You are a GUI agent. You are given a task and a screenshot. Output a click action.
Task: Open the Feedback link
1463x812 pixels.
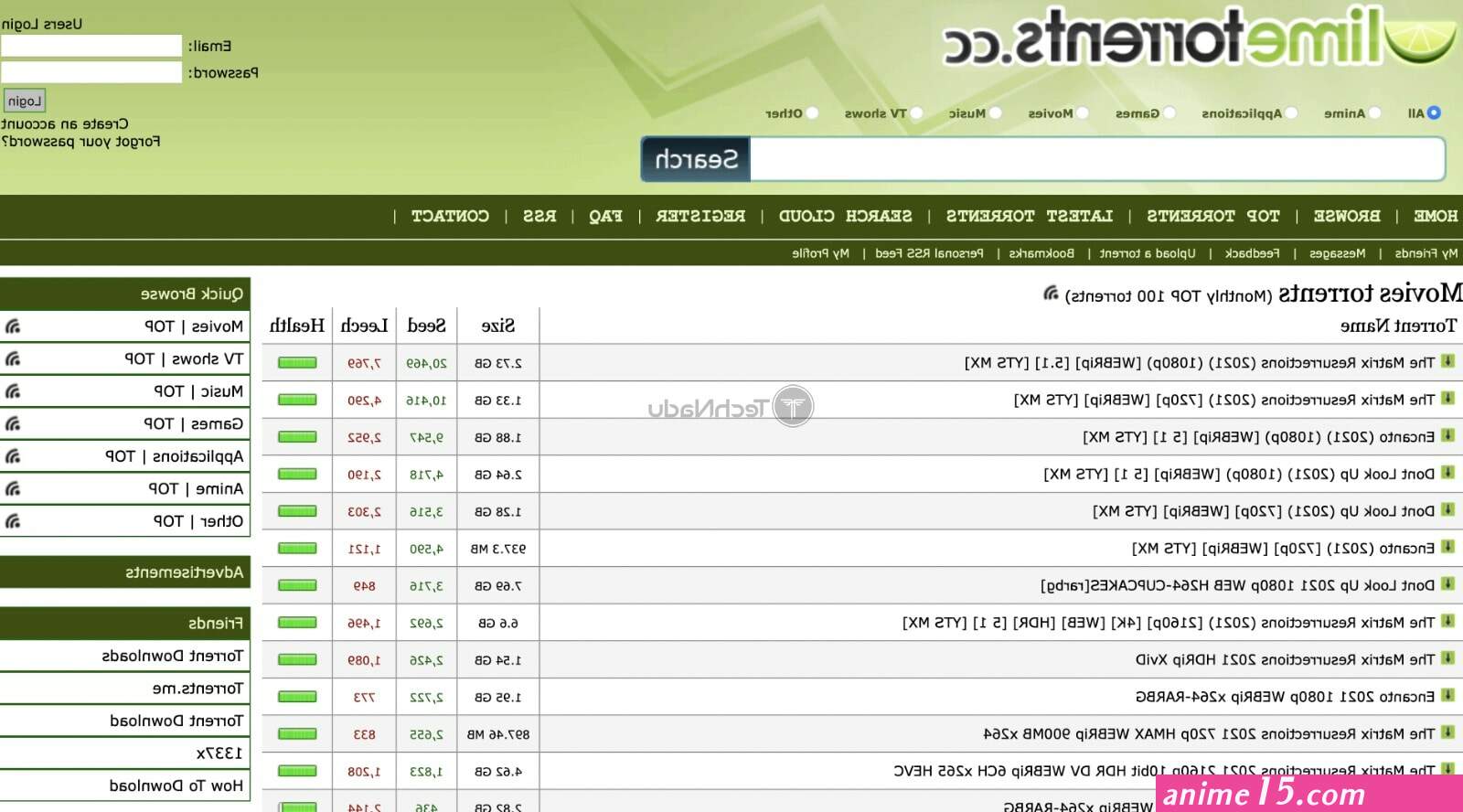[x=1253, y=253]
